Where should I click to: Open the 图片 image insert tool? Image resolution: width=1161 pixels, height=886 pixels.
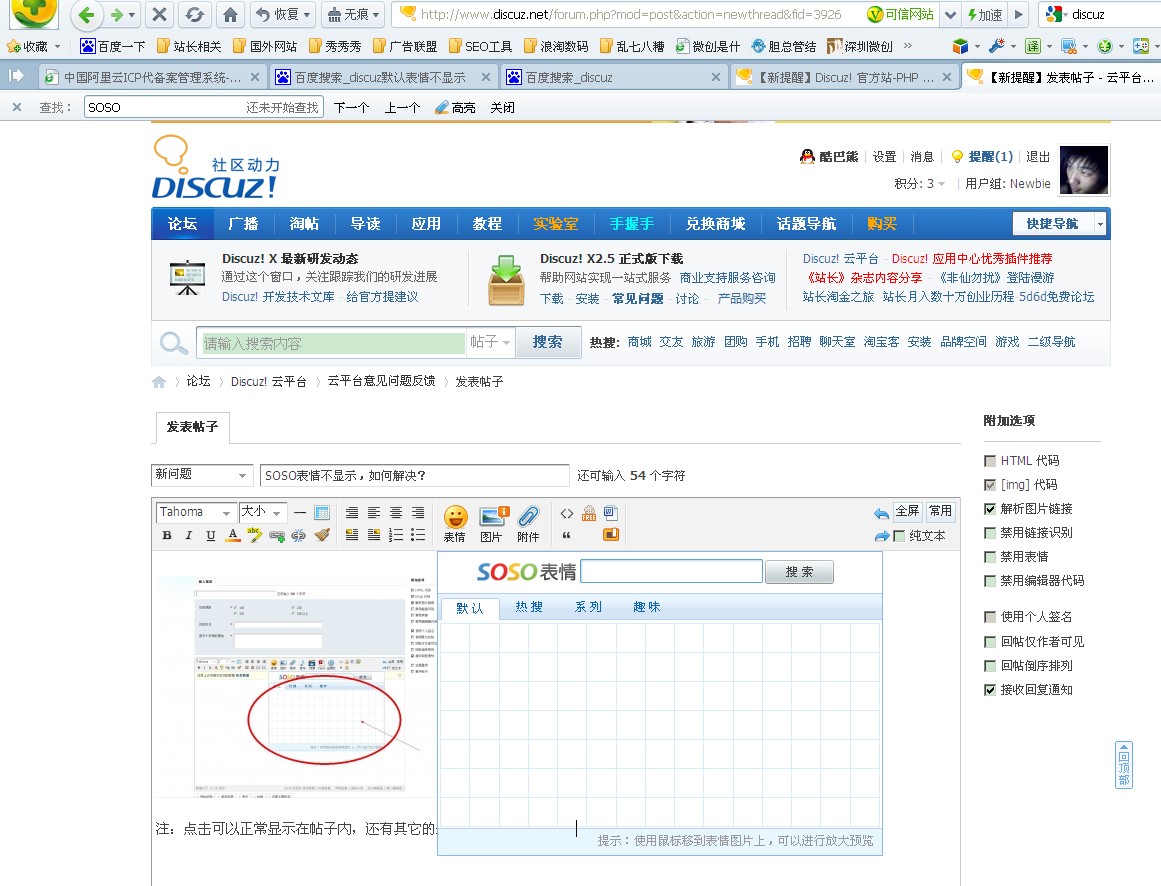point(493,524)
